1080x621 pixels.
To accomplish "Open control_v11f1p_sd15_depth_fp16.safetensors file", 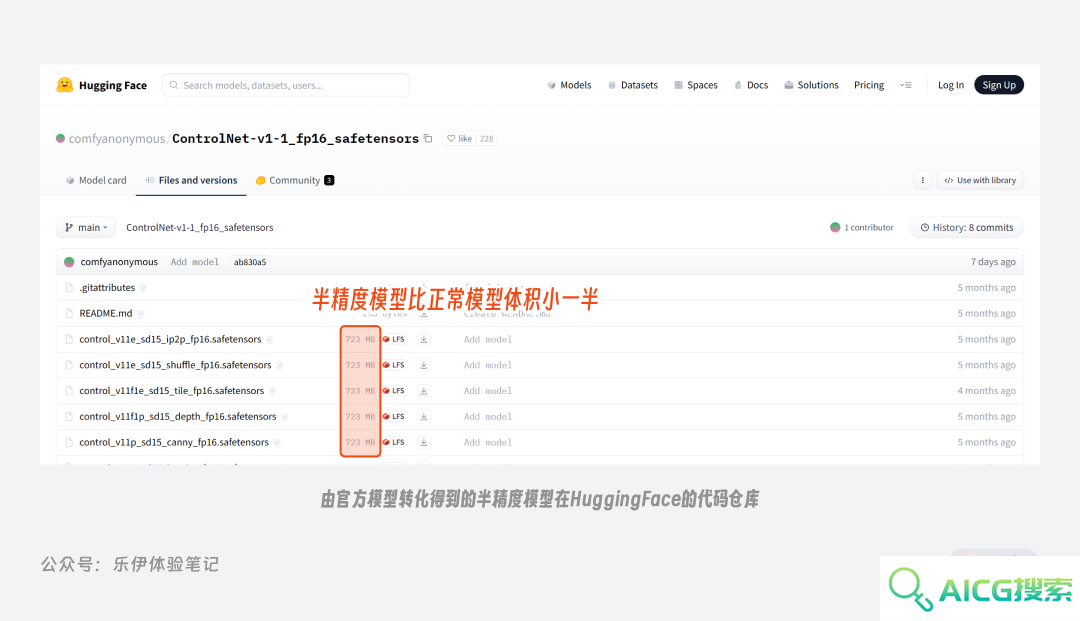I will tap(178, 417).
